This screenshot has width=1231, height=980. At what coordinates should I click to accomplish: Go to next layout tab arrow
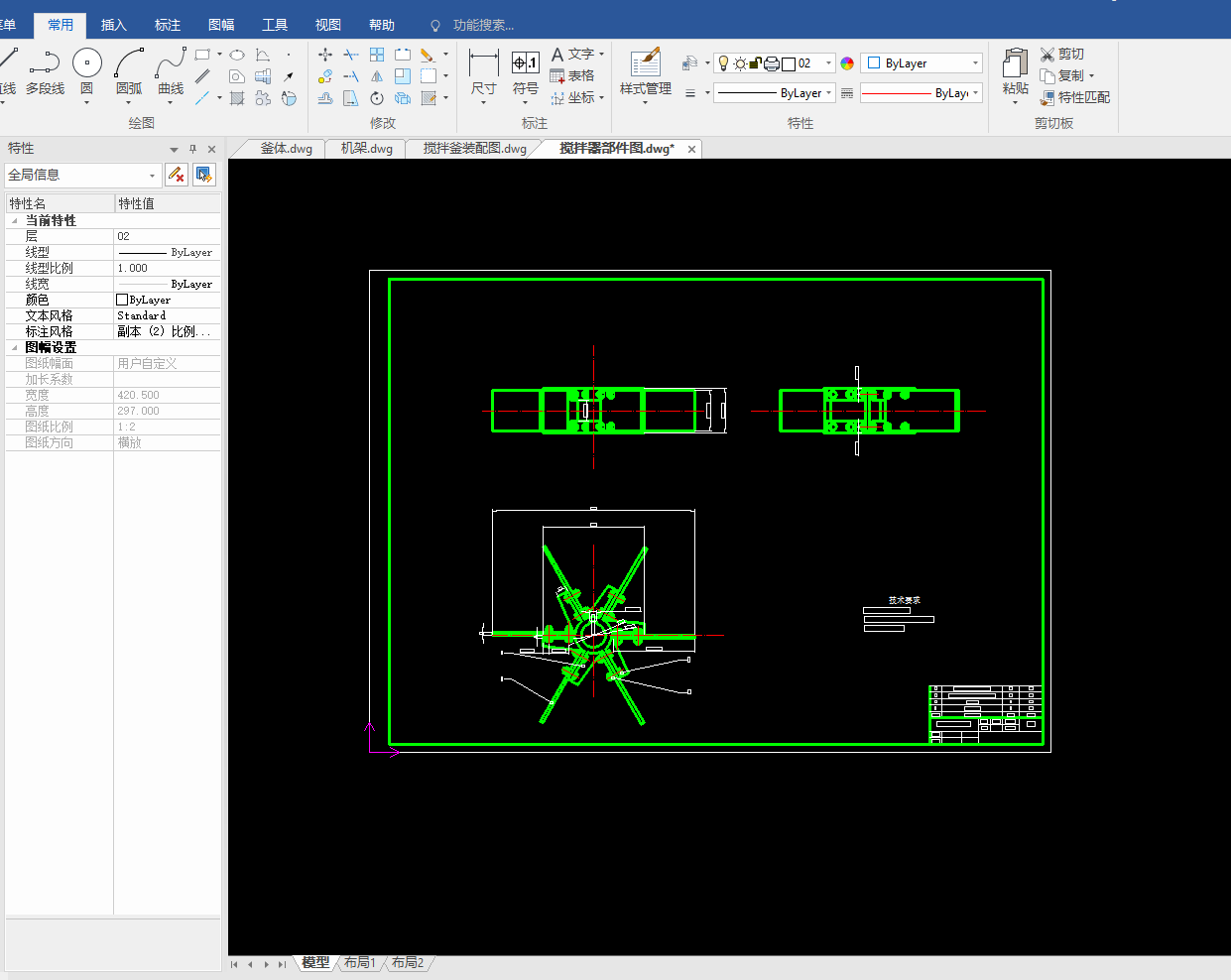point(267,964)
